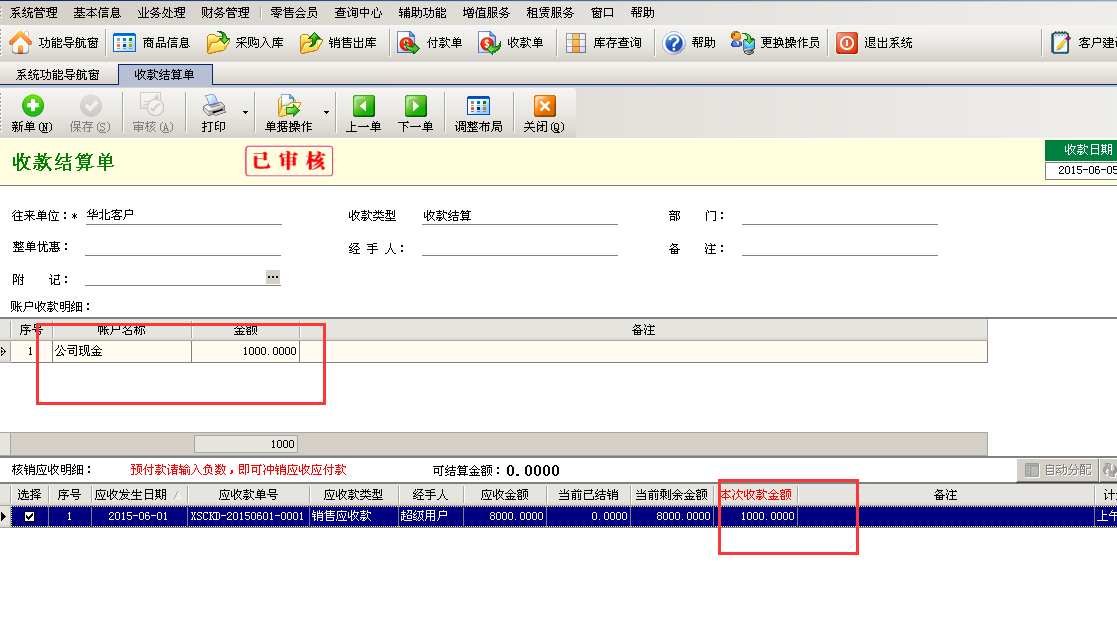This screenshot has width=1117, height=634.
Task: Open 调整布局 layout adjustment tool
Action: click(x=478, y=112)
